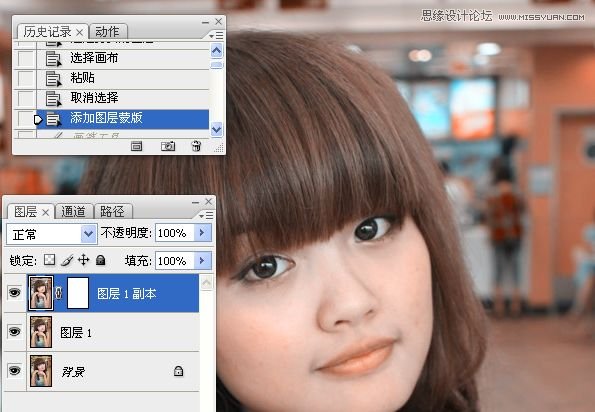Create new document from current history state
This screenshot has height=412, width=595.
137,146
